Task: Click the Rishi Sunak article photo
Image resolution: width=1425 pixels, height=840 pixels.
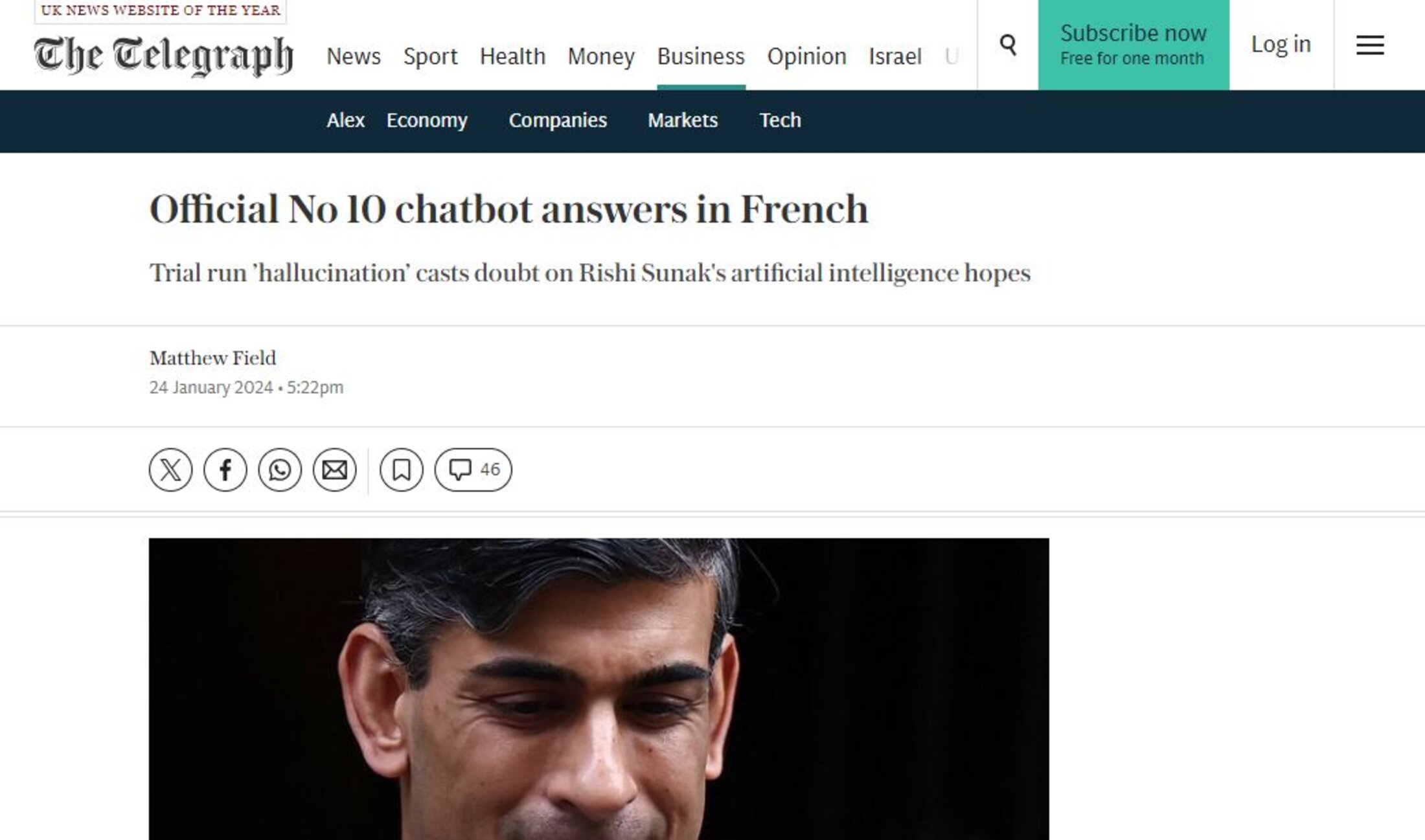Action: [599, 689]
